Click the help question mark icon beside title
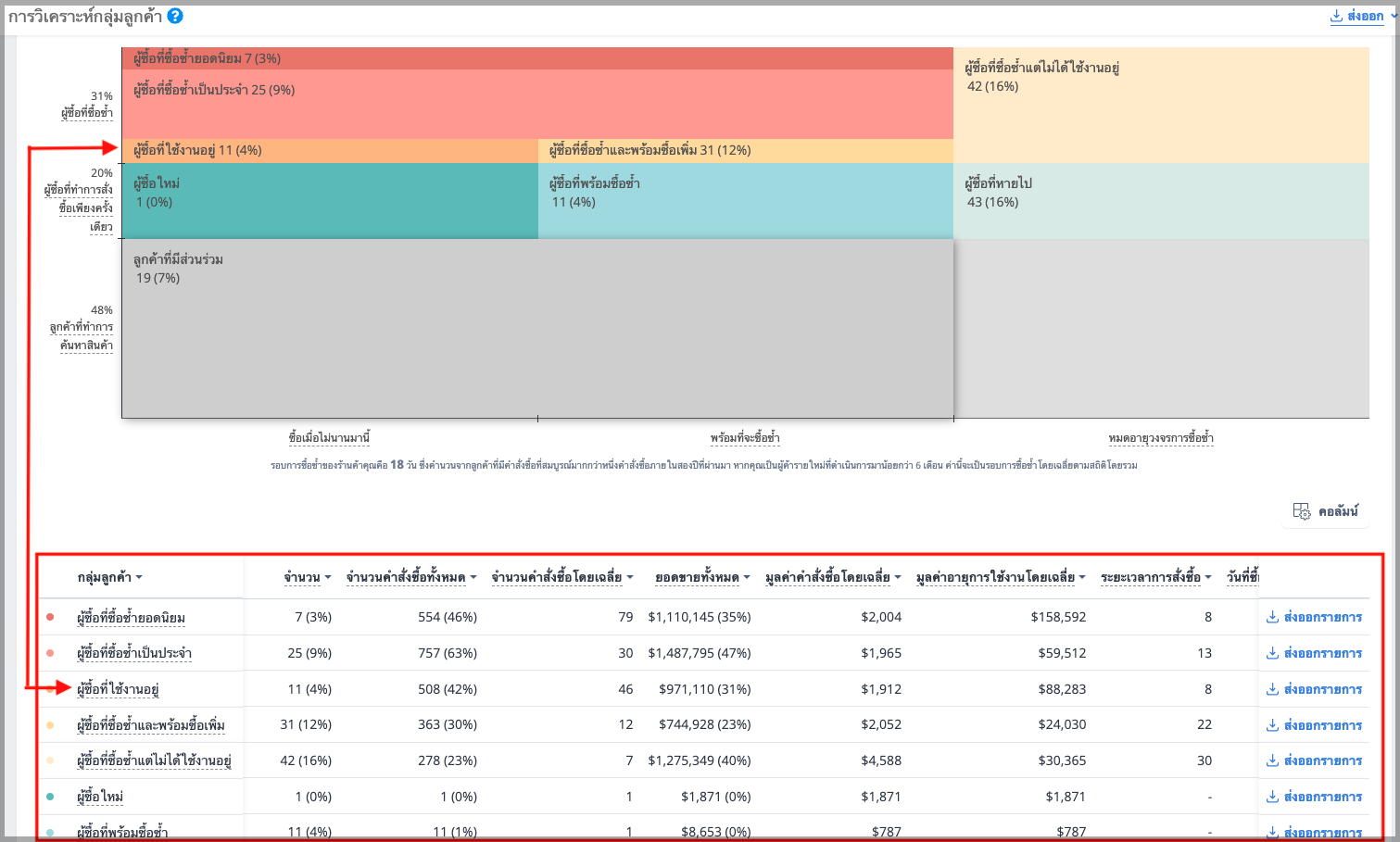1400x842 pixels. (175, 16)
